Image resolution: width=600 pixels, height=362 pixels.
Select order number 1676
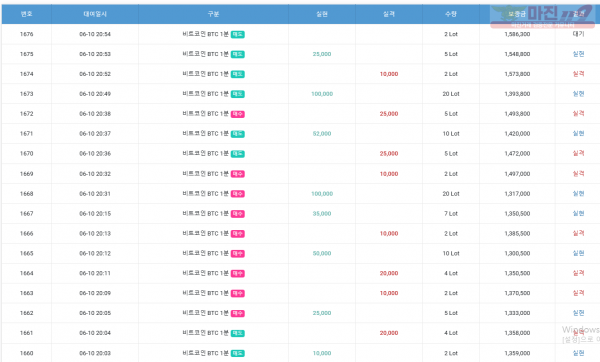pyautogui.click(x=26, y=34)
